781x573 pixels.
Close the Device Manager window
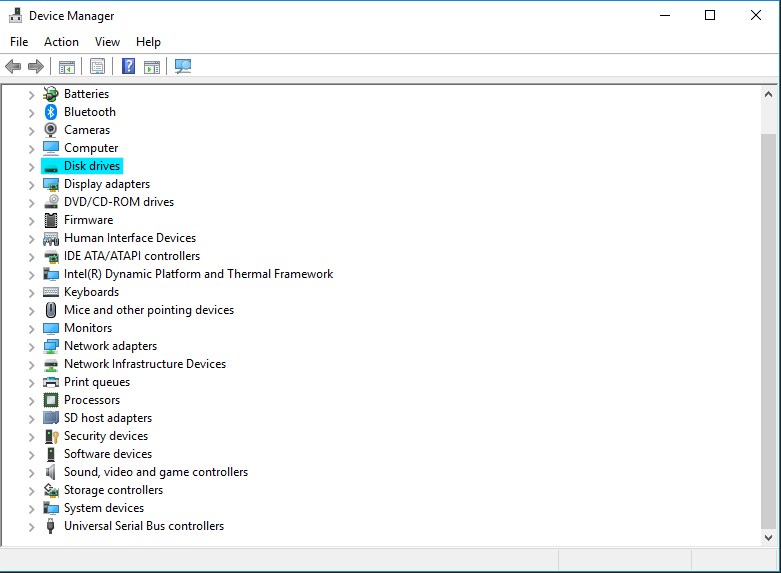[x=756, y=15]
